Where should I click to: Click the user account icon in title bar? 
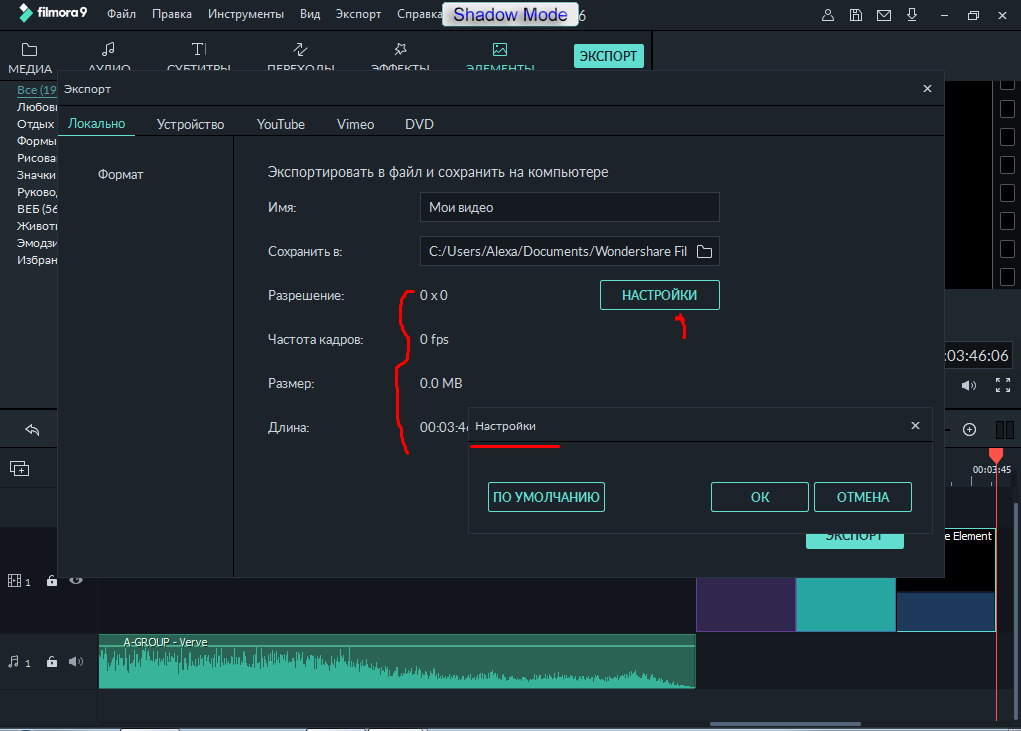(x=827, y=15)
